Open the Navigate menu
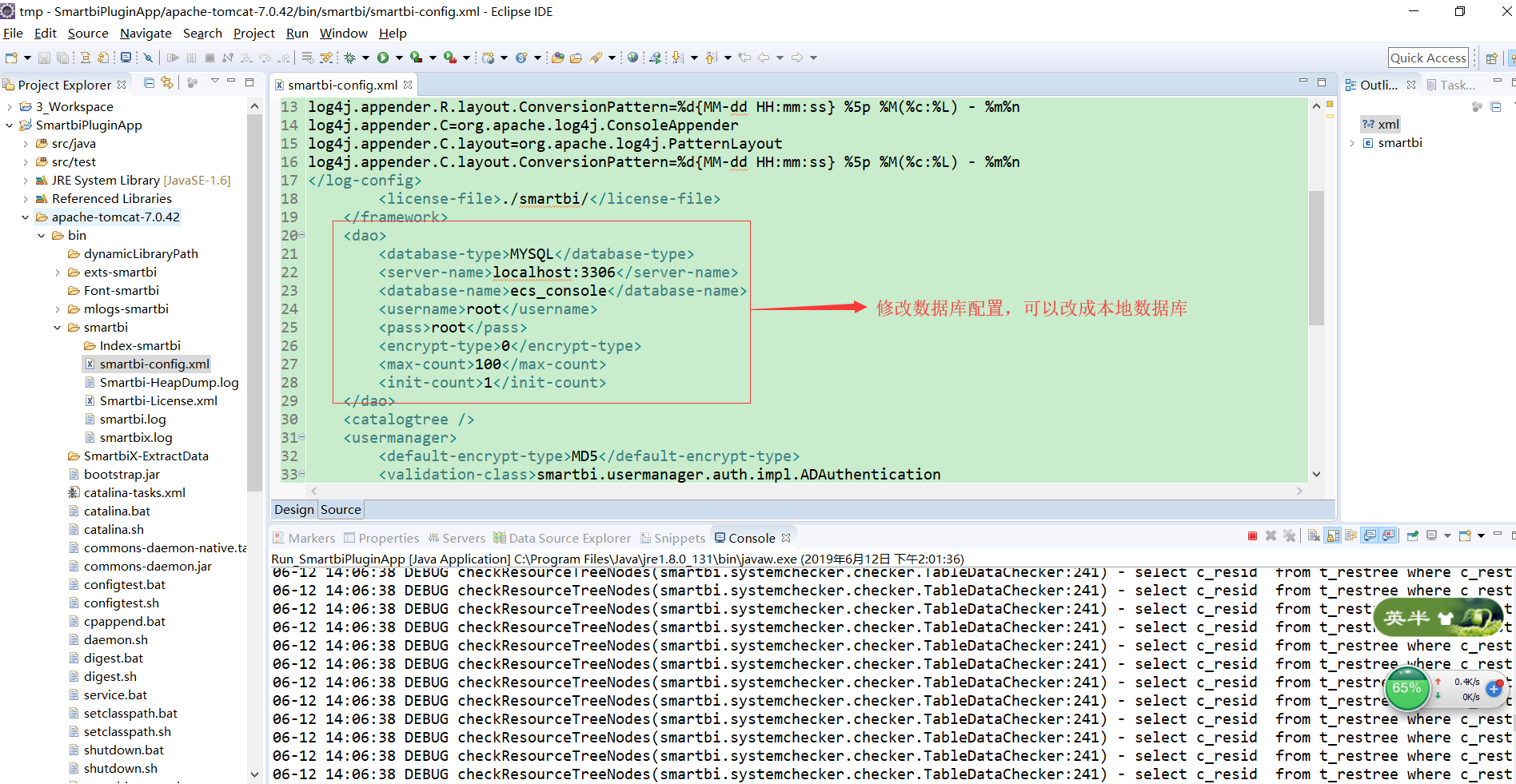Viewport: 1516px width, 784px height. 146,33
